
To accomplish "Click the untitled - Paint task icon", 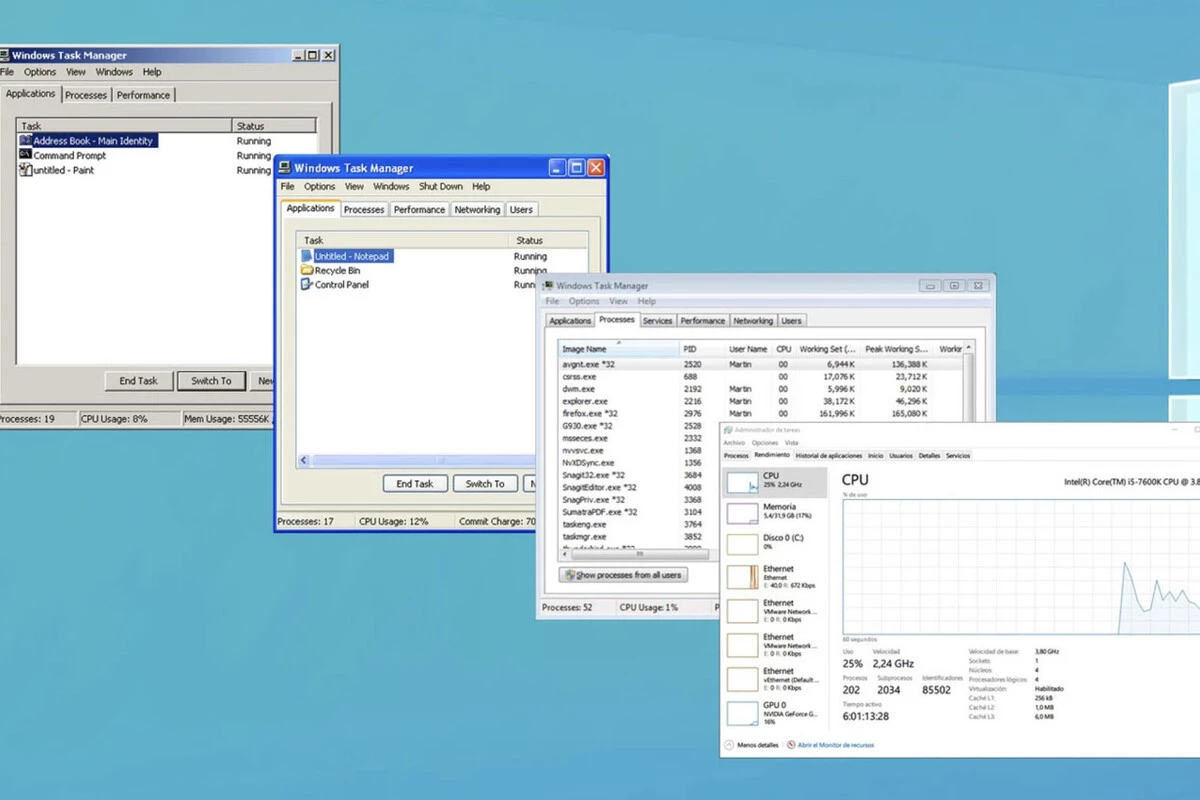I will point(26,170).
